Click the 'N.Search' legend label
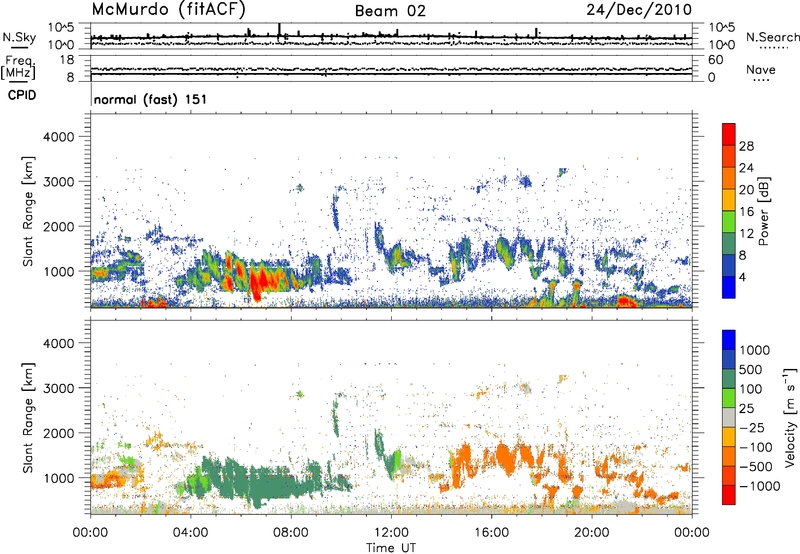Image resolution: width=800 pixels, height=554 pixels. point(772,37)
